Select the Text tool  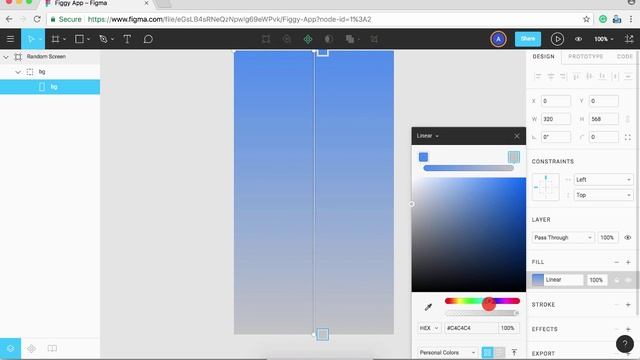tap(127, 39)
